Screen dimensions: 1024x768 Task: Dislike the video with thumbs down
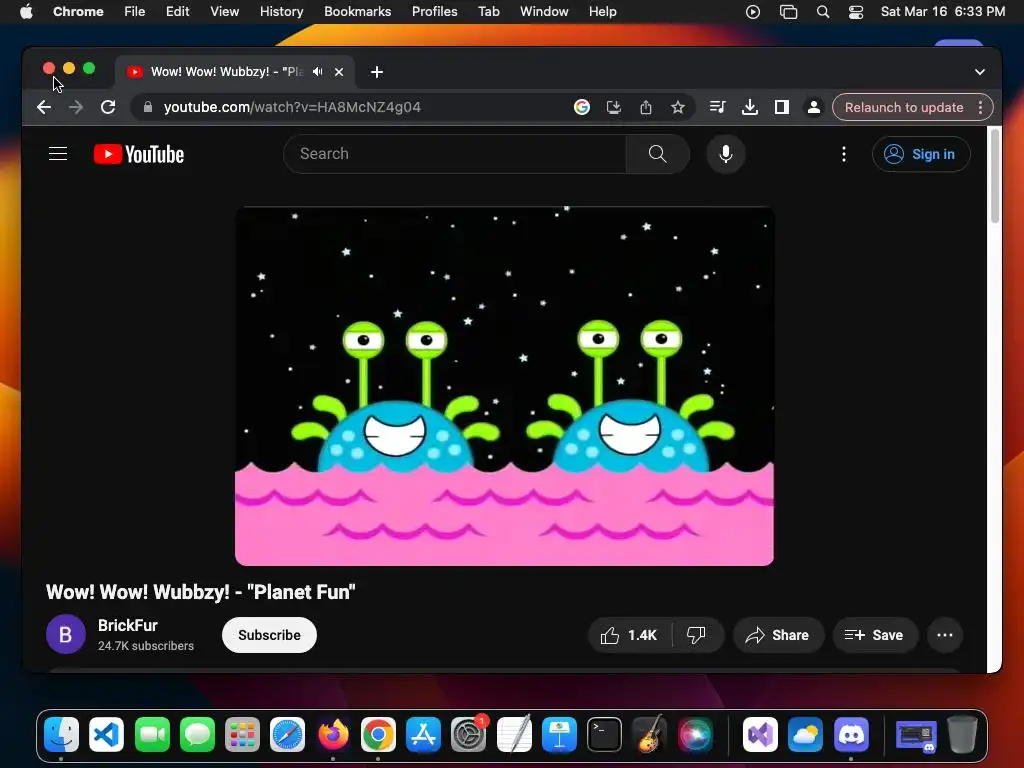(x=696, y=635)
